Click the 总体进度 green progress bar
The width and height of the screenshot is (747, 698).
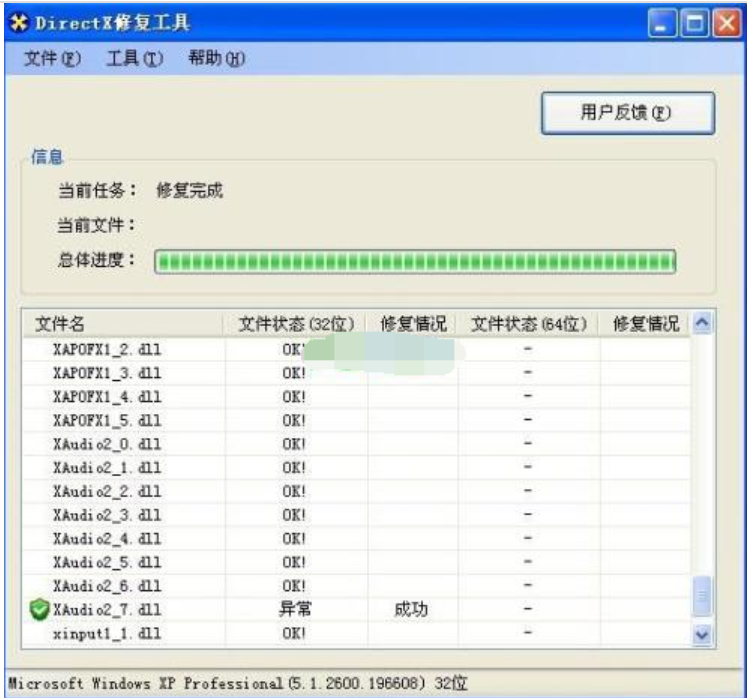pos(415,262)
